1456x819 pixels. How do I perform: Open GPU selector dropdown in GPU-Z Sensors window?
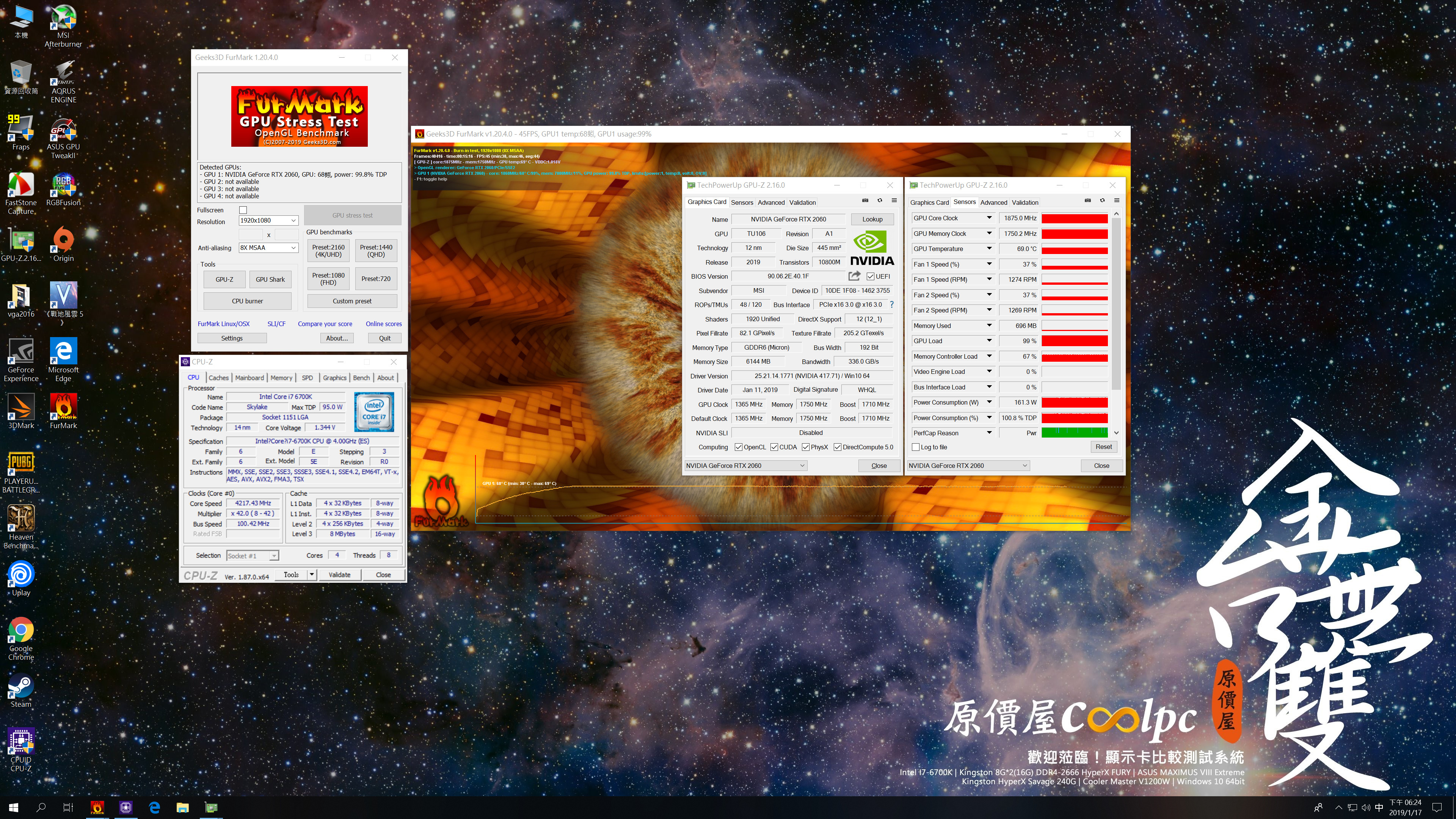[968, 466]
